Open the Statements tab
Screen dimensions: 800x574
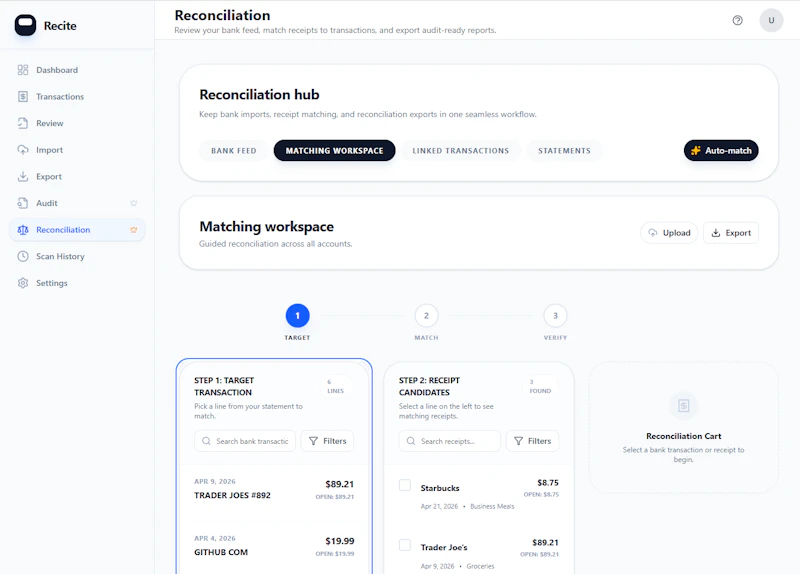pyautogui.click(x=564, y=151)
